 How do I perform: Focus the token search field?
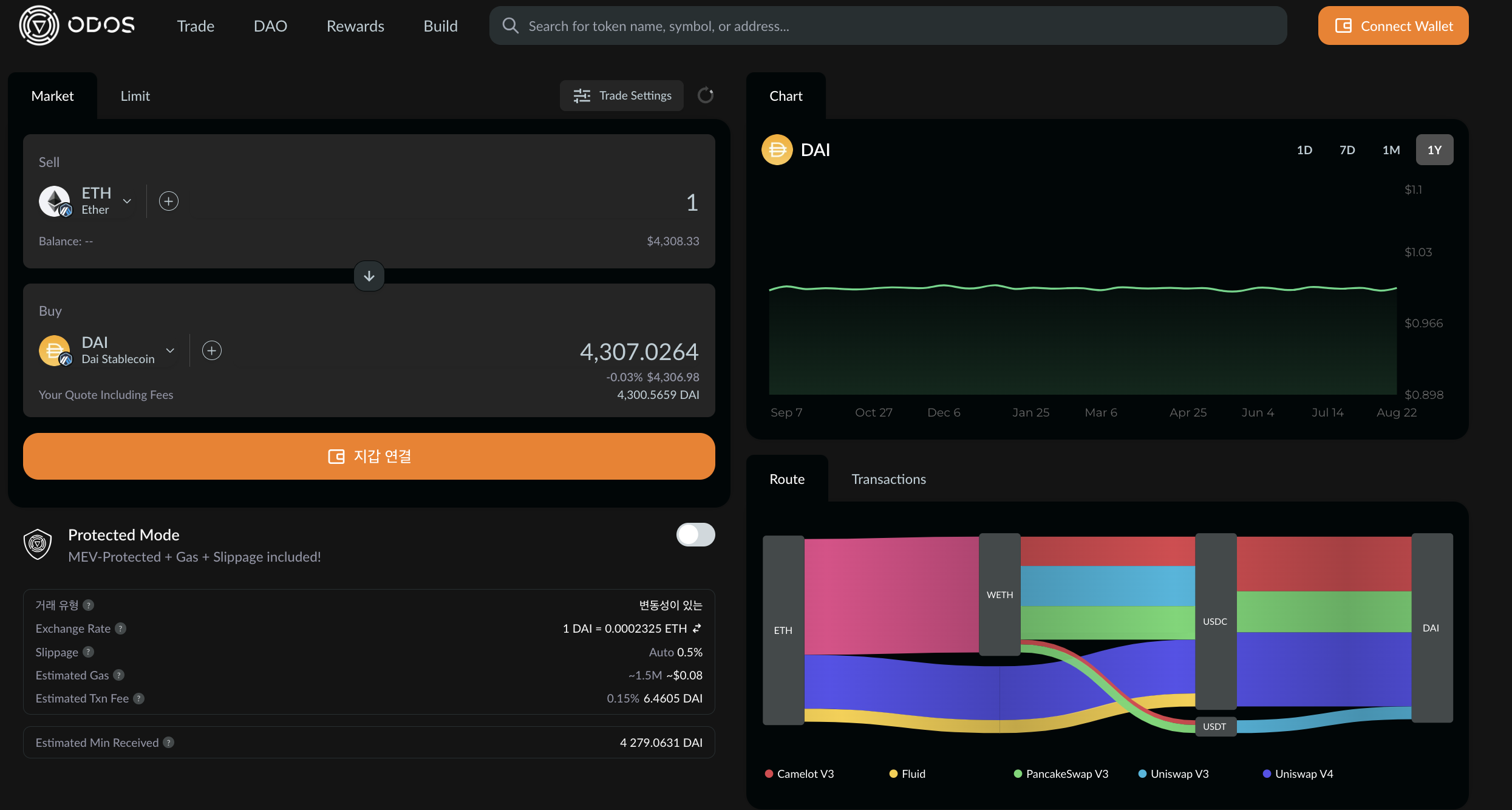click(x=888, y=26)
